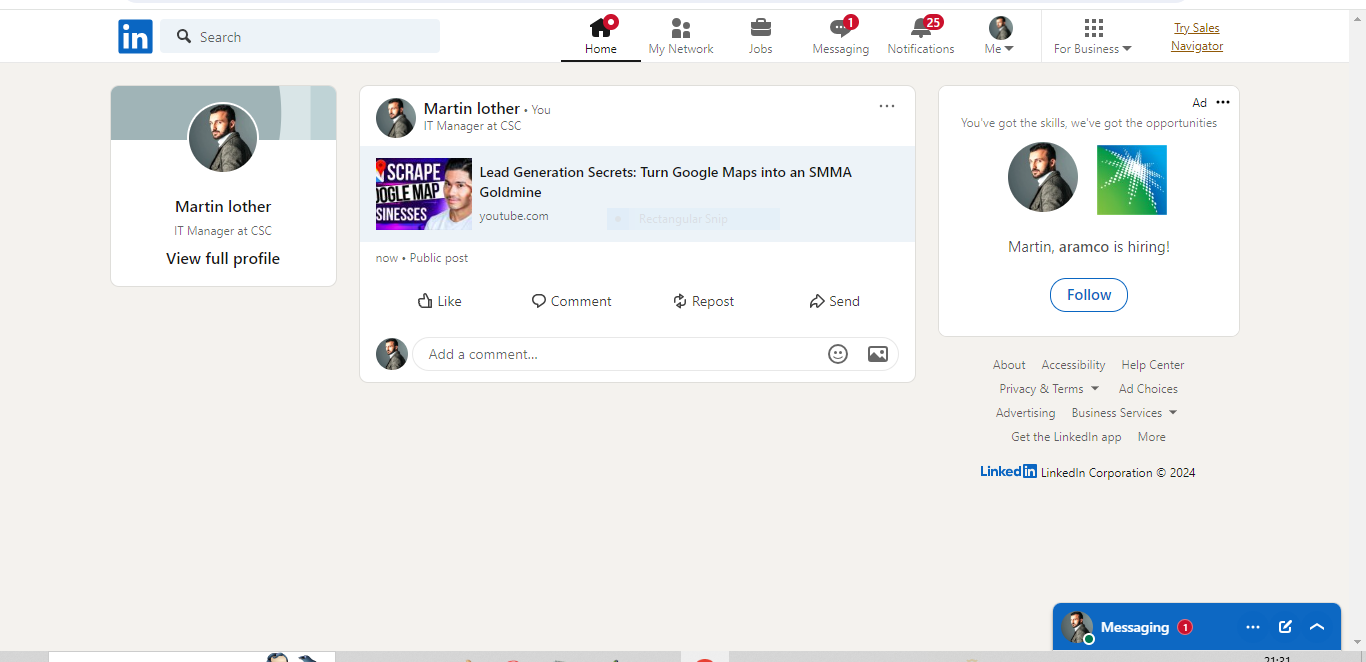The image size is (1366, 662).
Task: Click sidebar profile photo of Martin lother
Action: point(223,137)
